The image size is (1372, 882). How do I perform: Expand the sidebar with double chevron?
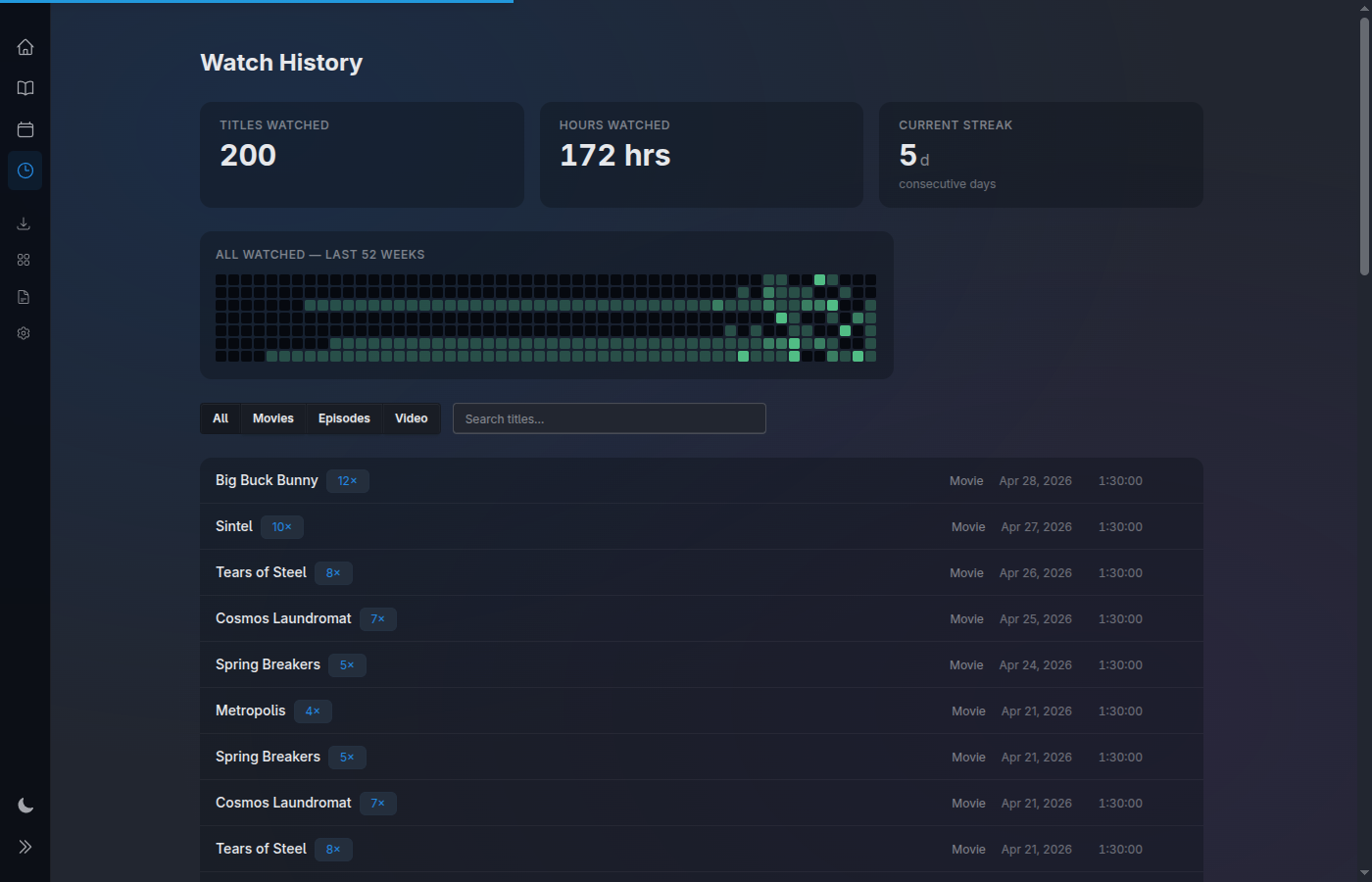[25, 847]
